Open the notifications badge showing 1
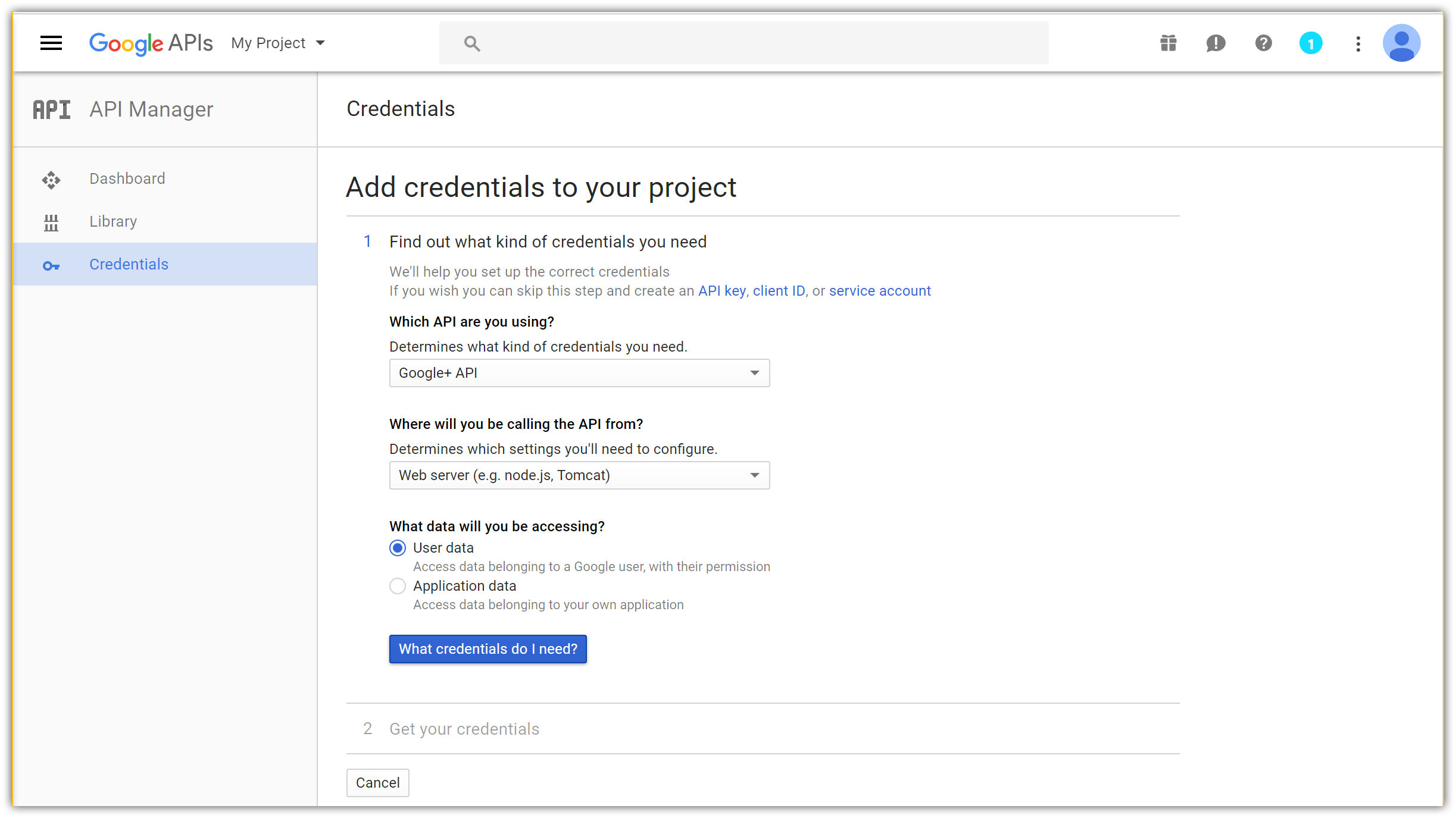The height and width of the screenshot is (818, 1456). [x=1310, y=43]
